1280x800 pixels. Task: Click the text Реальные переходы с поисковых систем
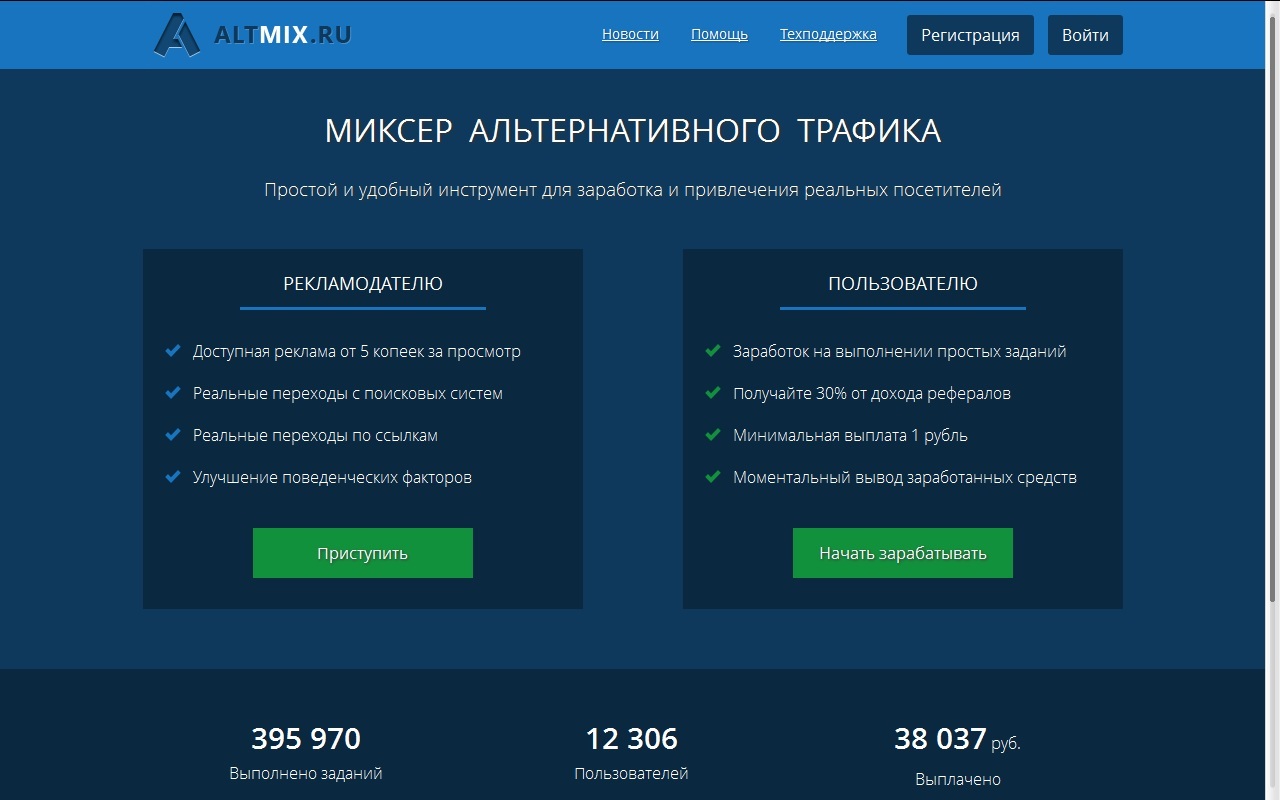pos(348,394)
